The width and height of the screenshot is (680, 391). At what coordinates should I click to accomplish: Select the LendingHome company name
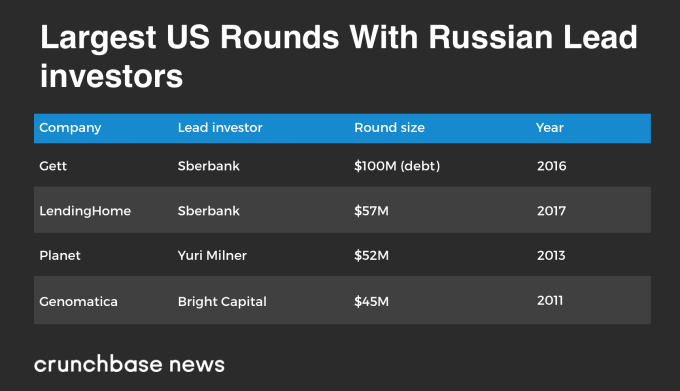pyautogui.click(x=85, y=211)
